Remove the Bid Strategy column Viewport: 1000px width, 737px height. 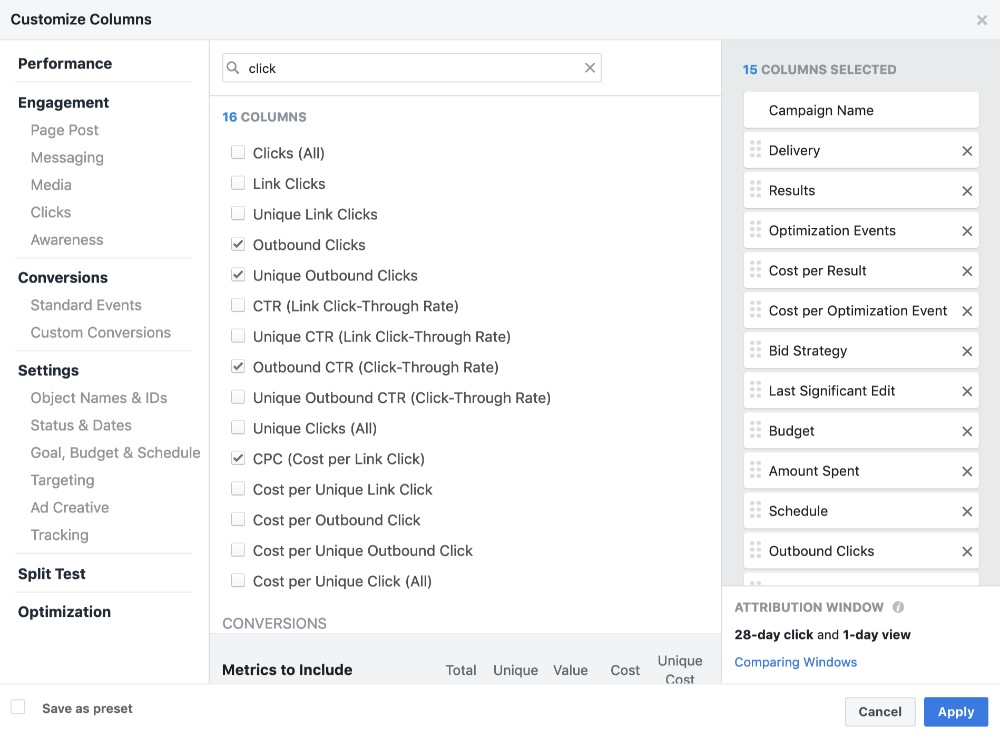967,351
